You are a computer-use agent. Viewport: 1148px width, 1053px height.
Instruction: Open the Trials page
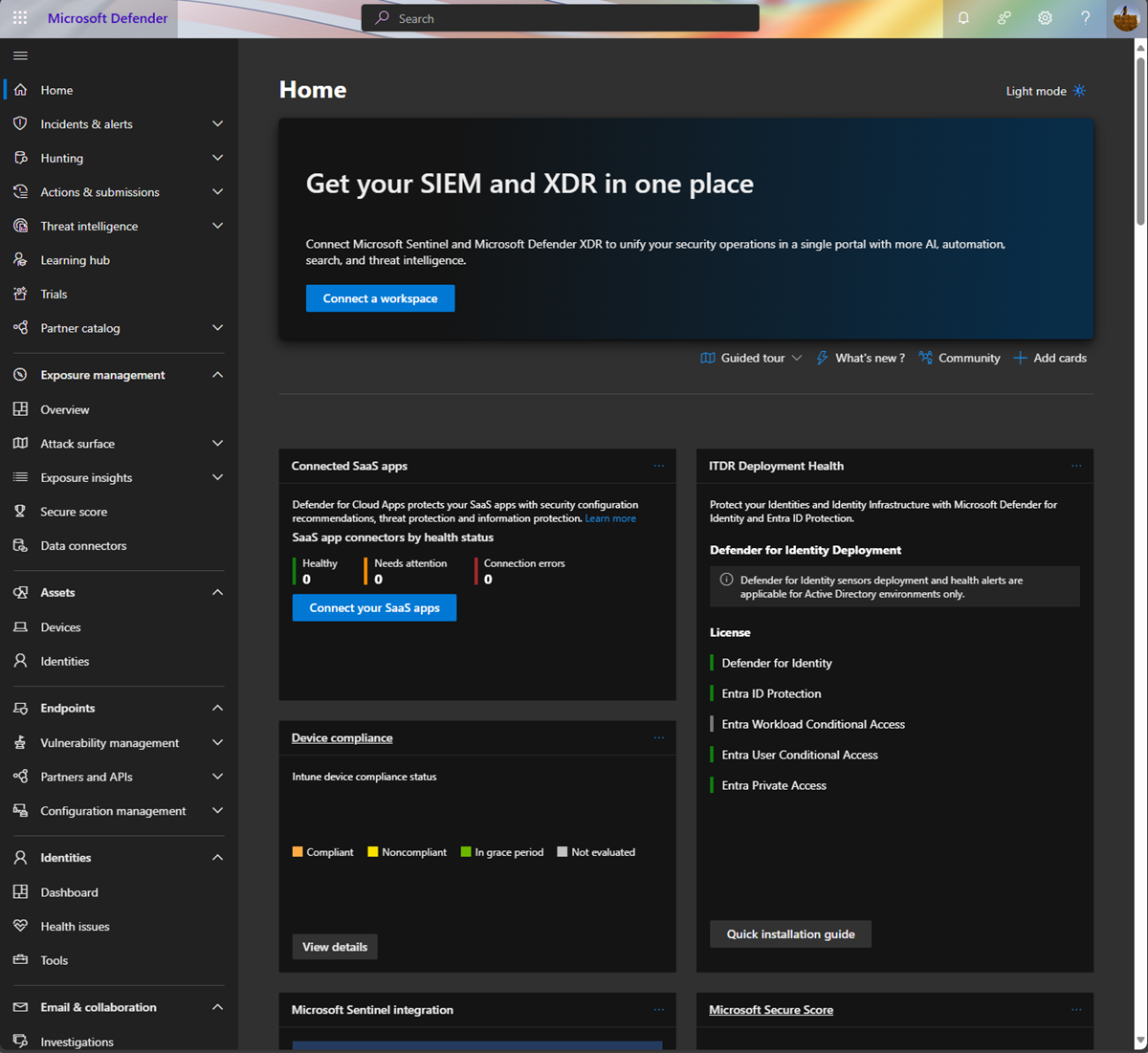click(55, 294)
